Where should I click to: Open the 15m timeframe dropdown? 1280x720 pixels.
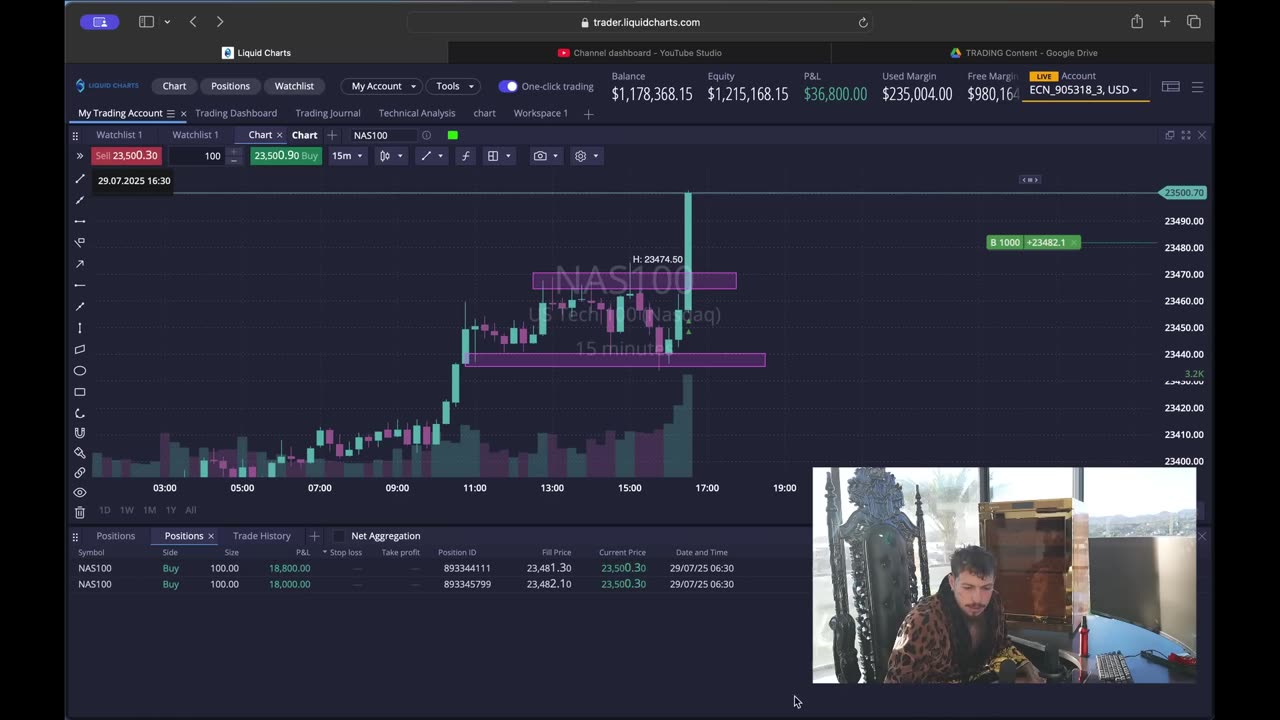347,156
